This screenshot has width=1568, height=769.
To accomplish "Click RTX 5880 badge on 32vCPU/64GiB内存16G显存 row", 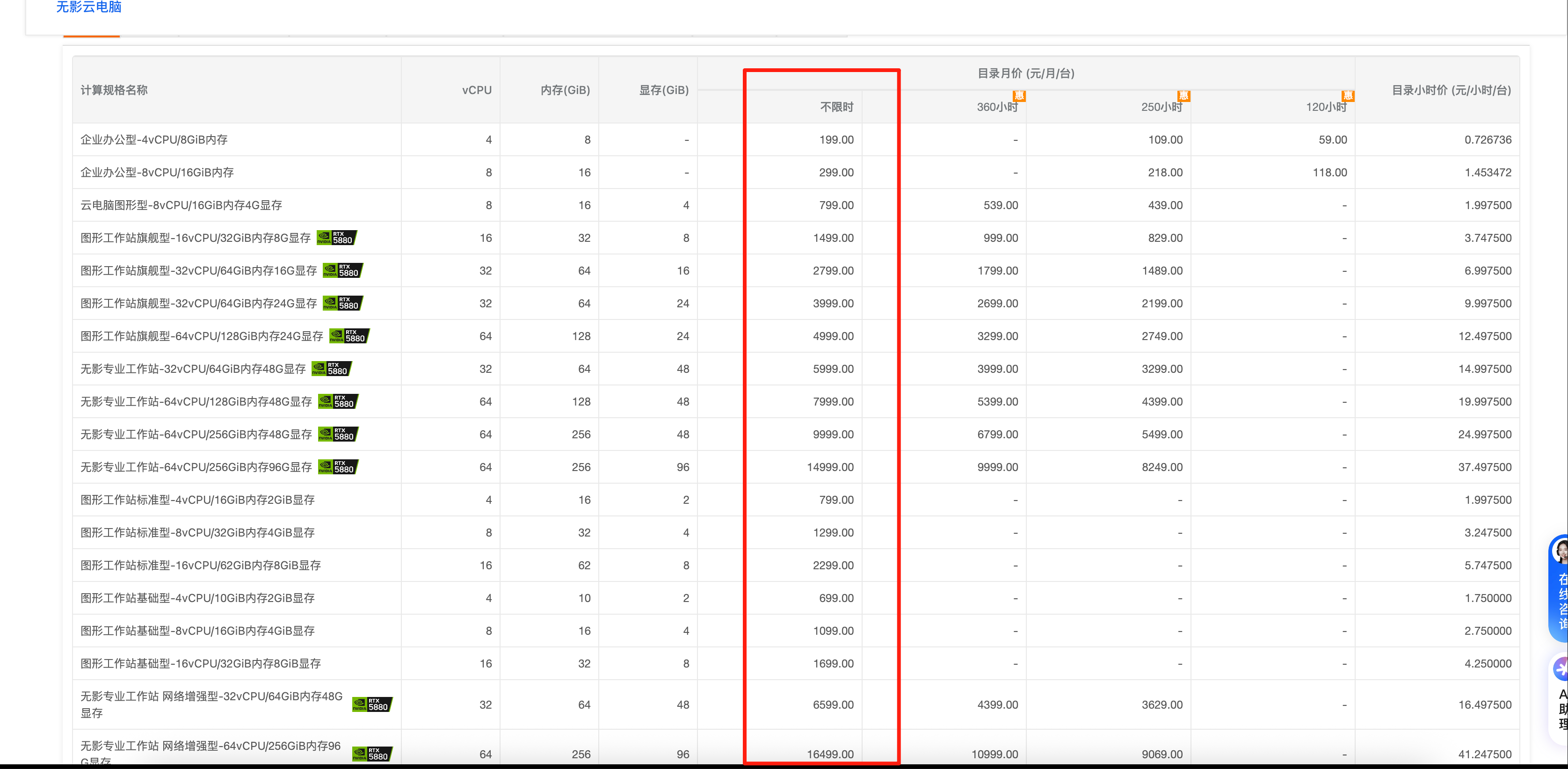I will tap(343, 270).
